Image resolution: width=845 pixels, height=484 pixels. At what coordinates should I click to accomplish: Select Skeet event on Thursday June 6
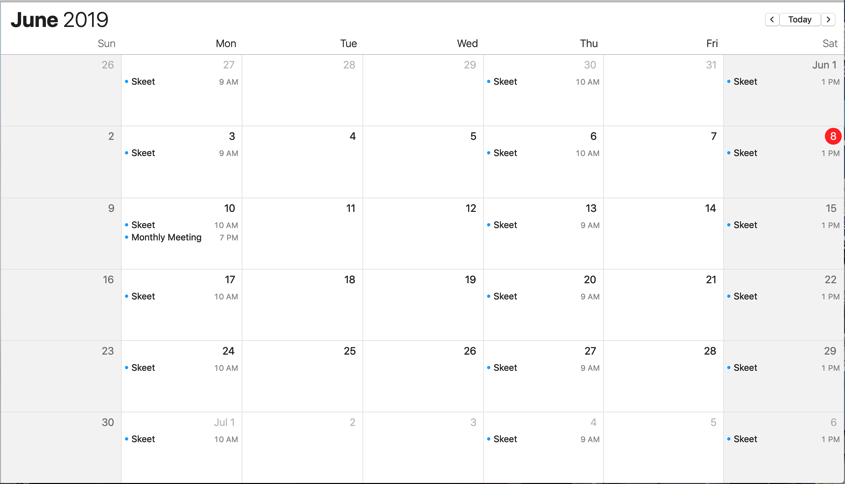coord(543,153)
